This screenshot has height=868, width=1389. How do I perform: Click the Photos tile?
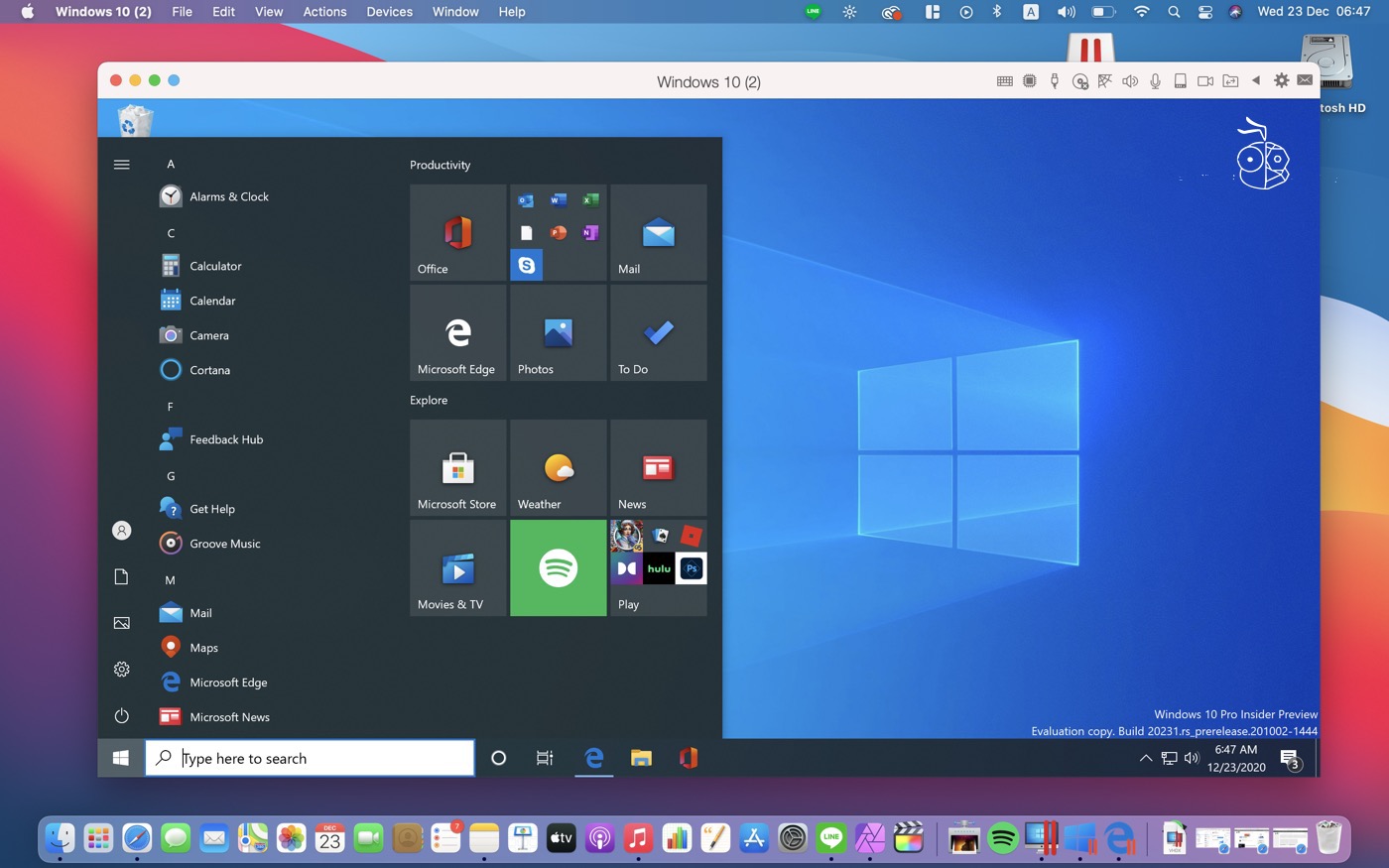[558, 332]
